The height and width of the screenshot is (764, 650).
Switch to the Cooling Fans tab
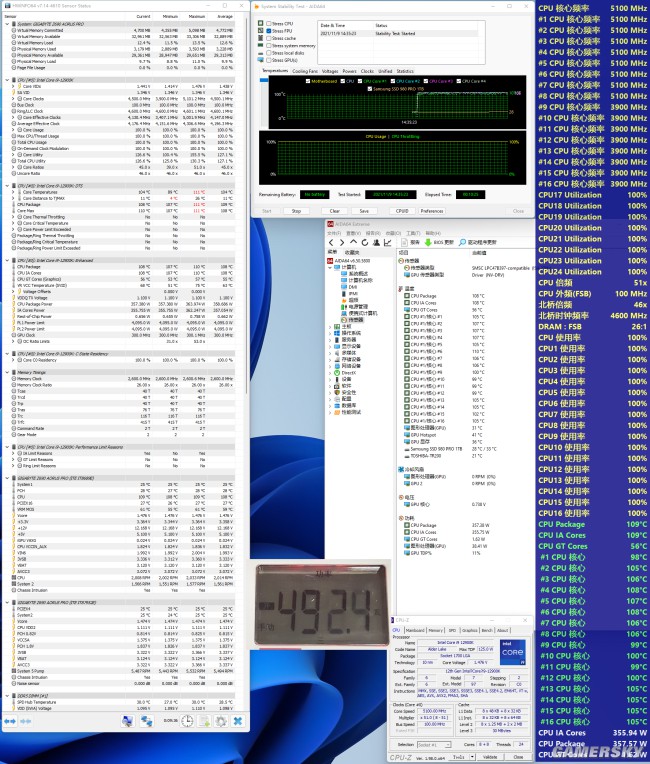point(305,71)
